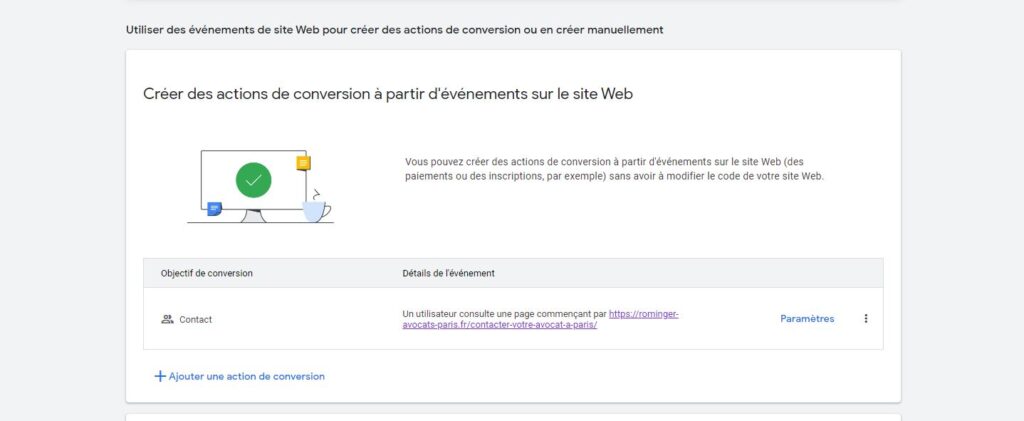Screen dimensions: 1024x421
Task: Open the three-dot menu in Contact row
Action: 866,319
